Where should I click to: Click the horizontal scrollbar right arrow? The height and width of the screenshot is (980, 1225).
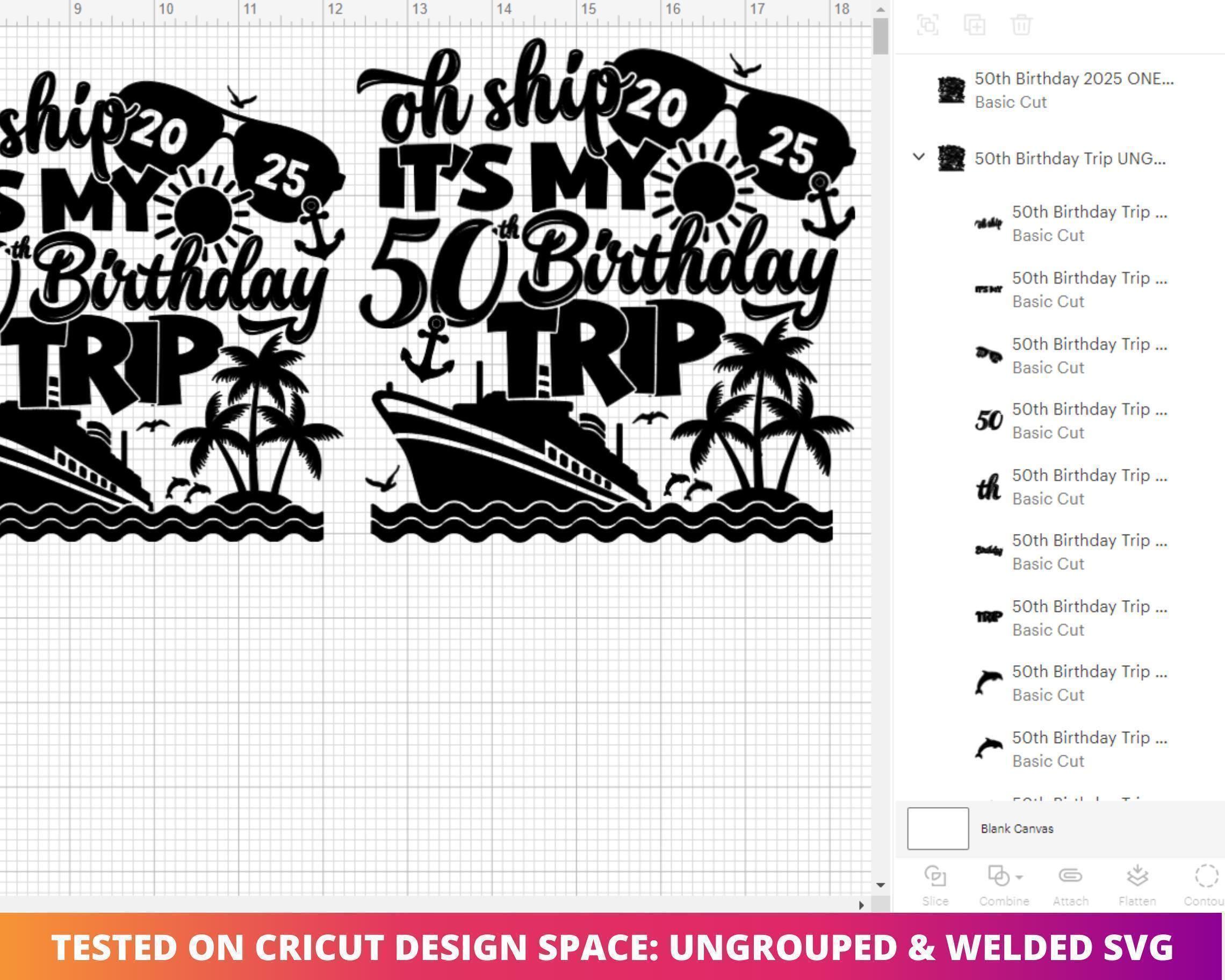(x=861, y=905)
